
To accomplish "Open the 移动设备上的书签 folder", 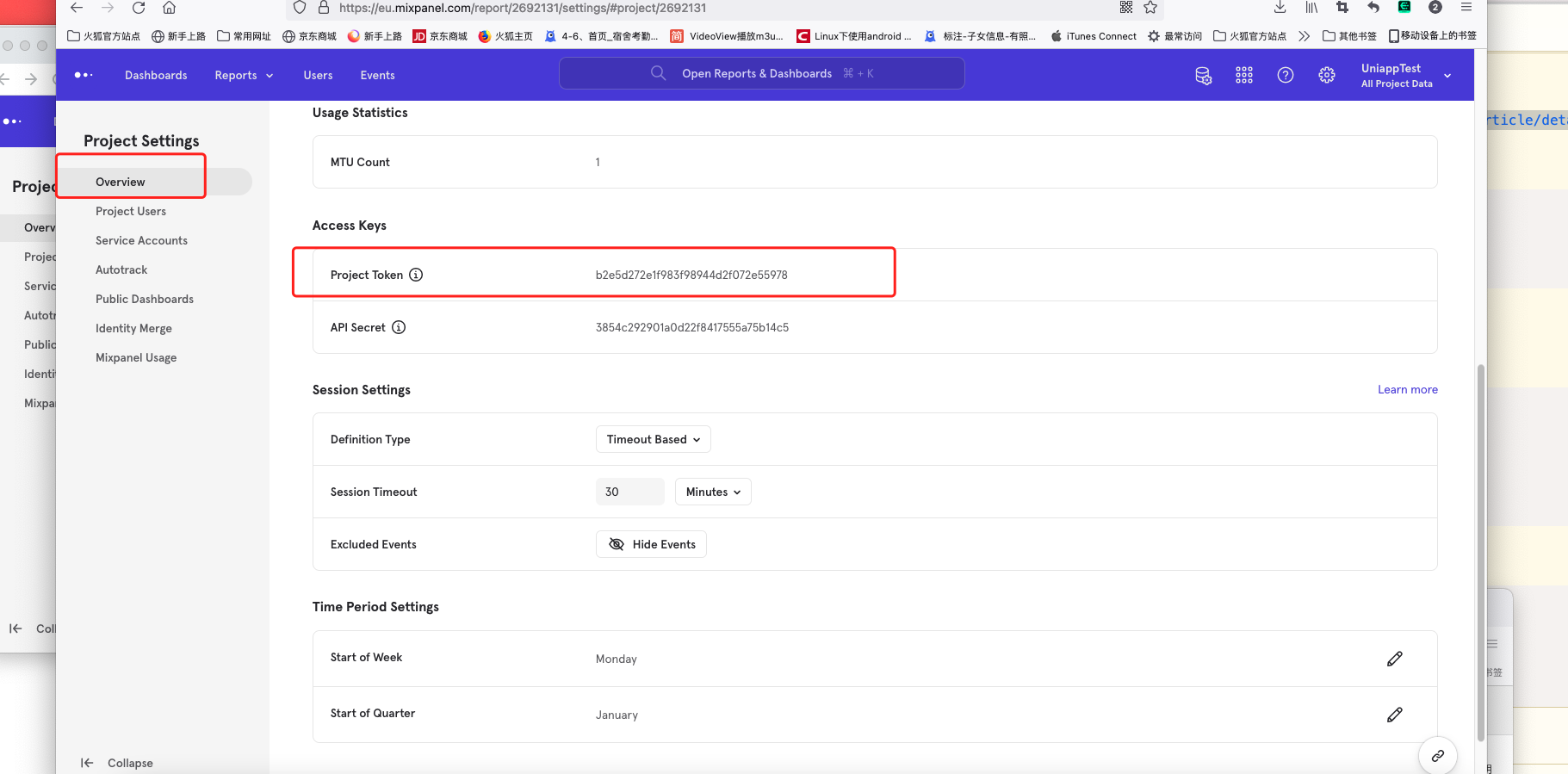I will pos(1433,36).
